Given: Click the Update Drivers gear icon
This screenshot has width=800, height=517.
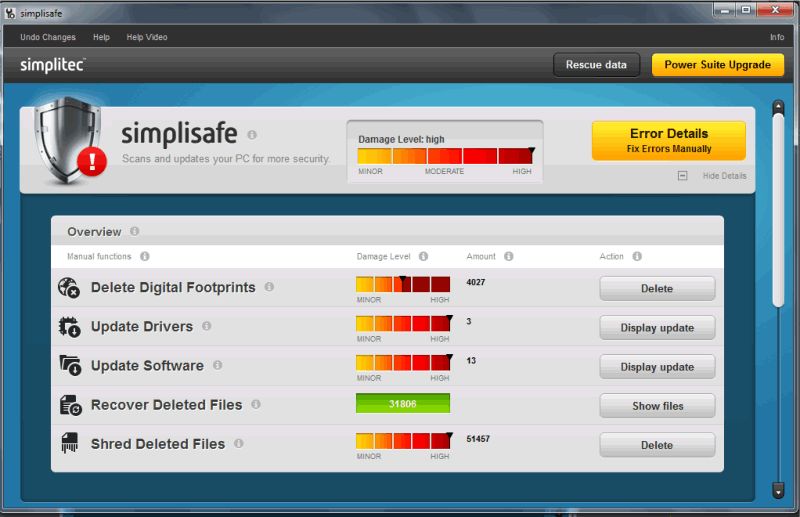Looking at the screenshot, I should pyautogui.click(x=69, y=327).
